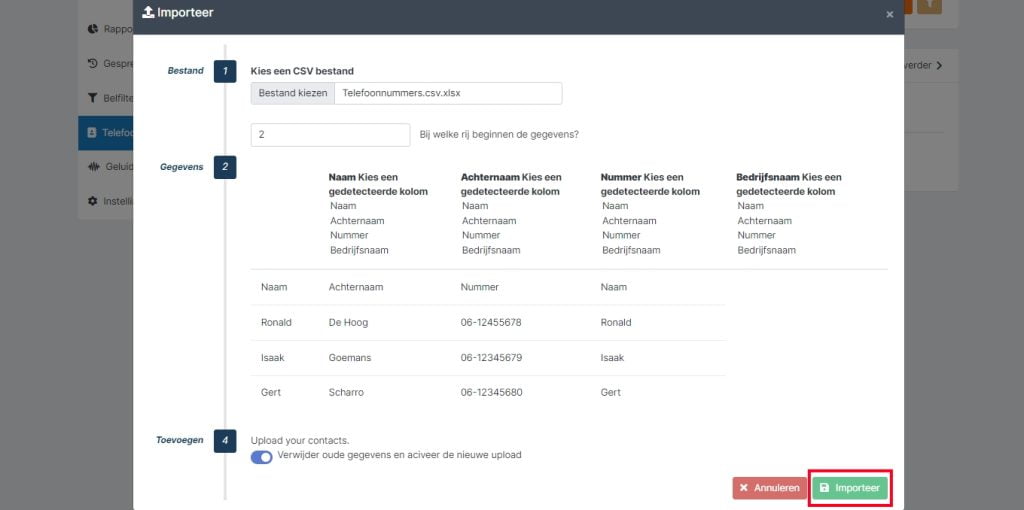
Task: Pick Naam in the Nummer column list
Action: pos(615,206)
